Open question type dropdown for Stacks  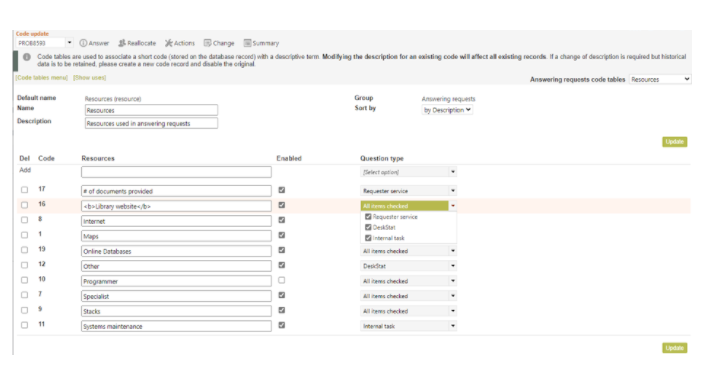tap(409, 311)
